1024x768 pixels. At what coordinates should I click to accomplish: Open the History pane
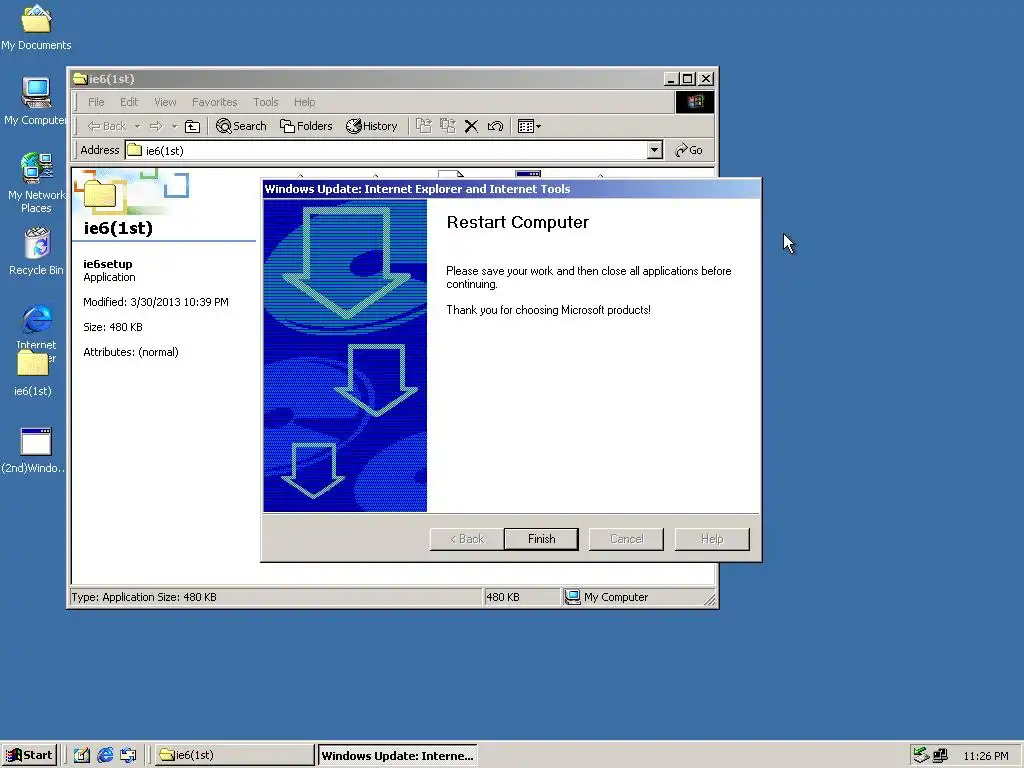[x=371, y=126]
